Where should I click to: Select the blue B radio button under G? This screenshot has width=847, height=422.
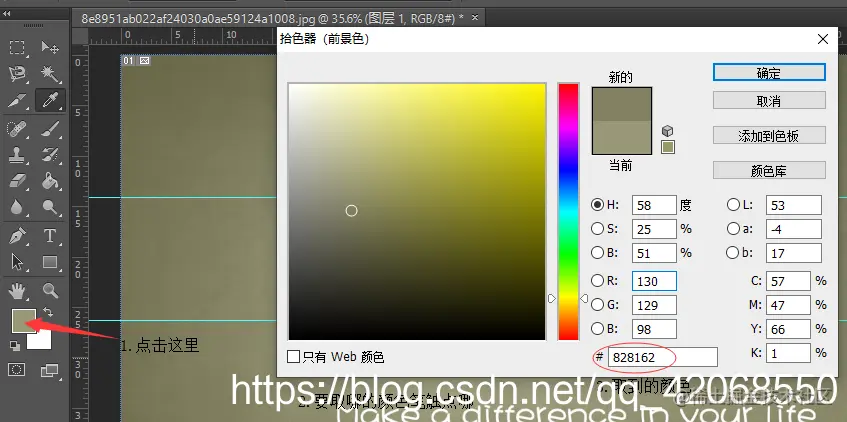click(597, 328)
